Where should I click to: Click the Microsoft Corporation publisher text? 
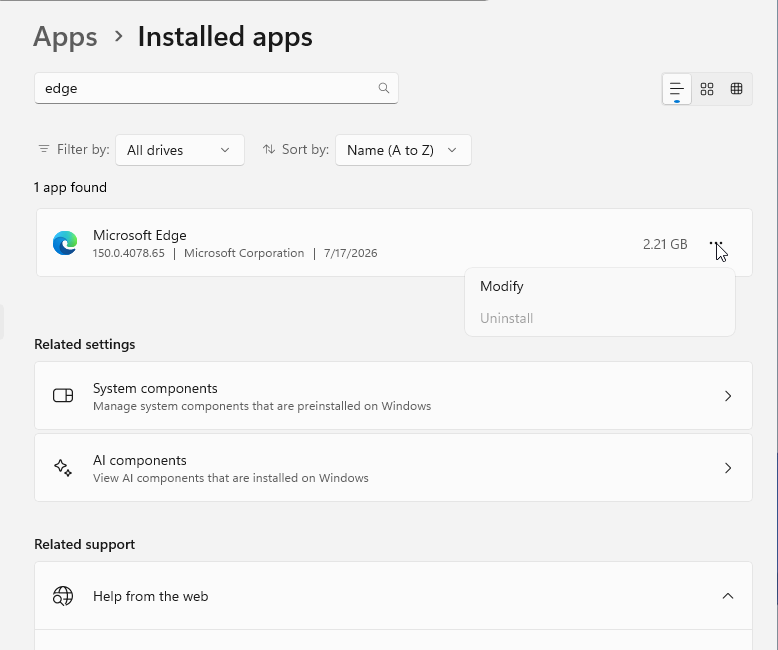pyautogui.click(x=244, y=253)
